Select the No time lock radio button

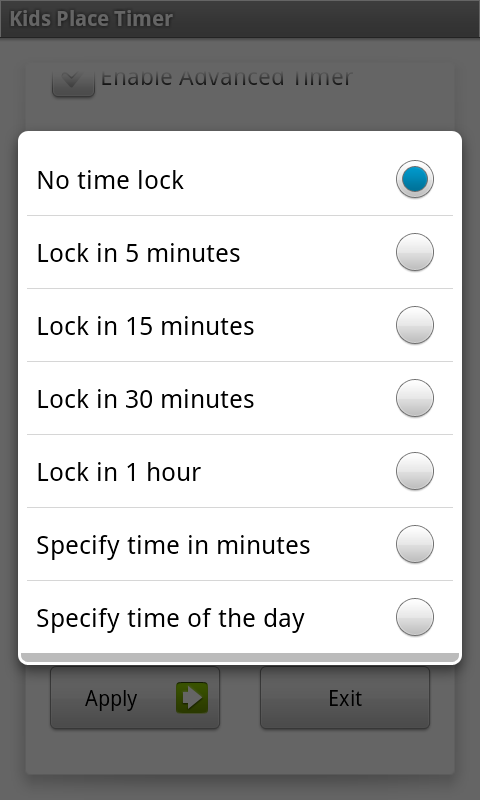415,179
